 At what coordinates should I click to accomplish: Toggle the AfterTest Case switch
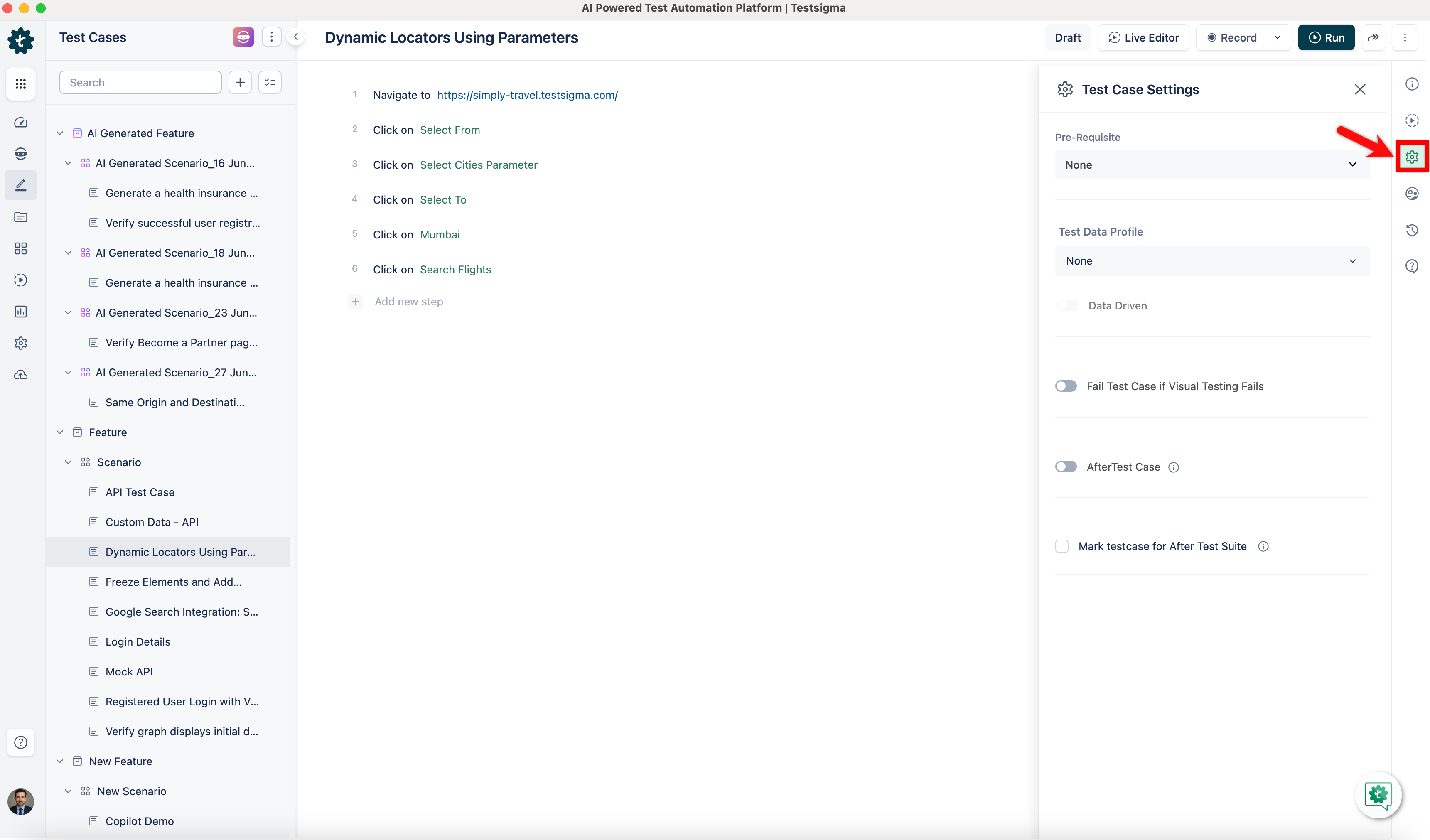click(x=1066, y=467)
